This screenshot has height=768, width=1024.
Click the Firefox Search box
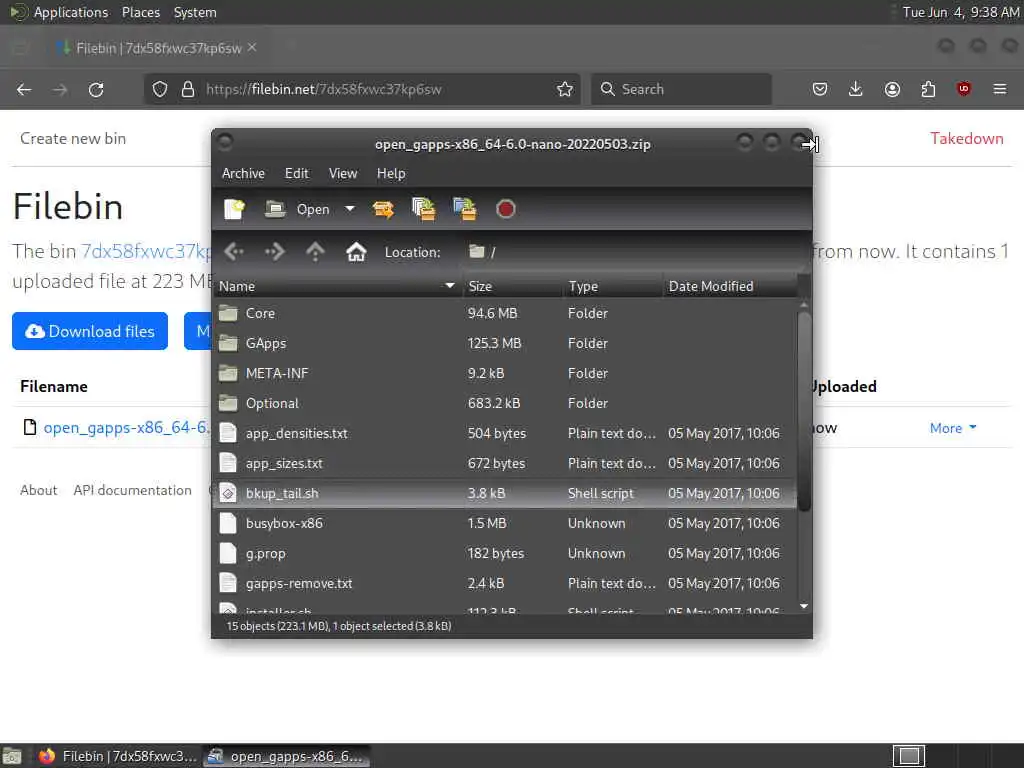click(681, 89)
